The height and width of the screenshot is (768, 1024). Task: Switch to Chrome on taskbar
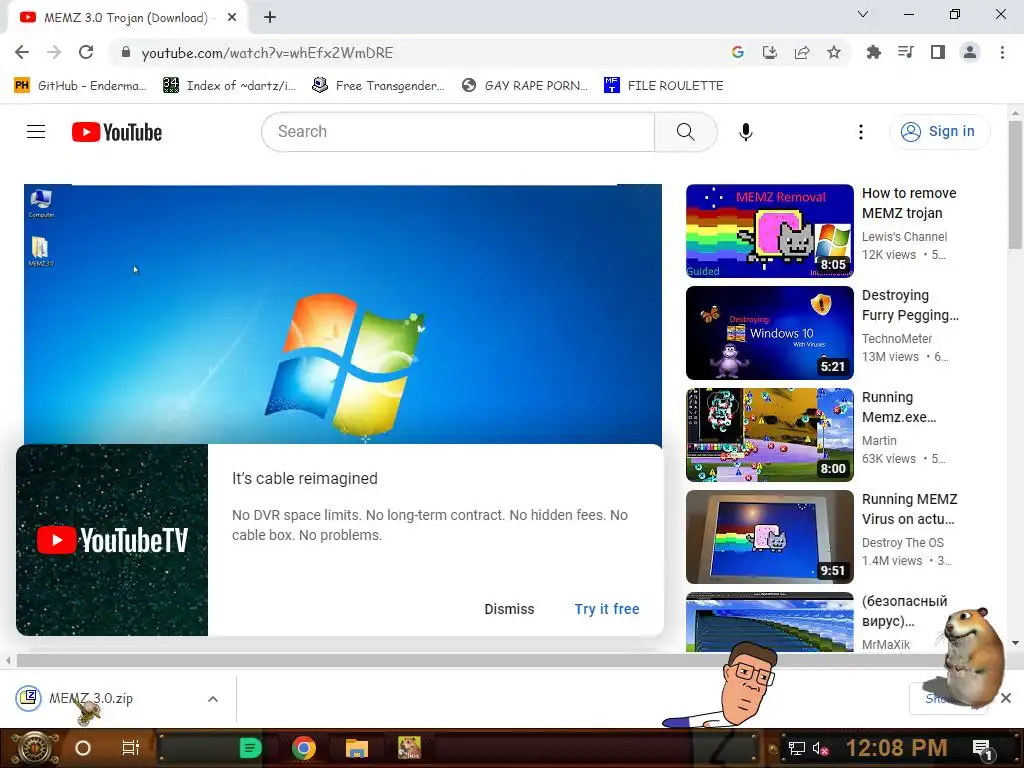tap(304, 748)
